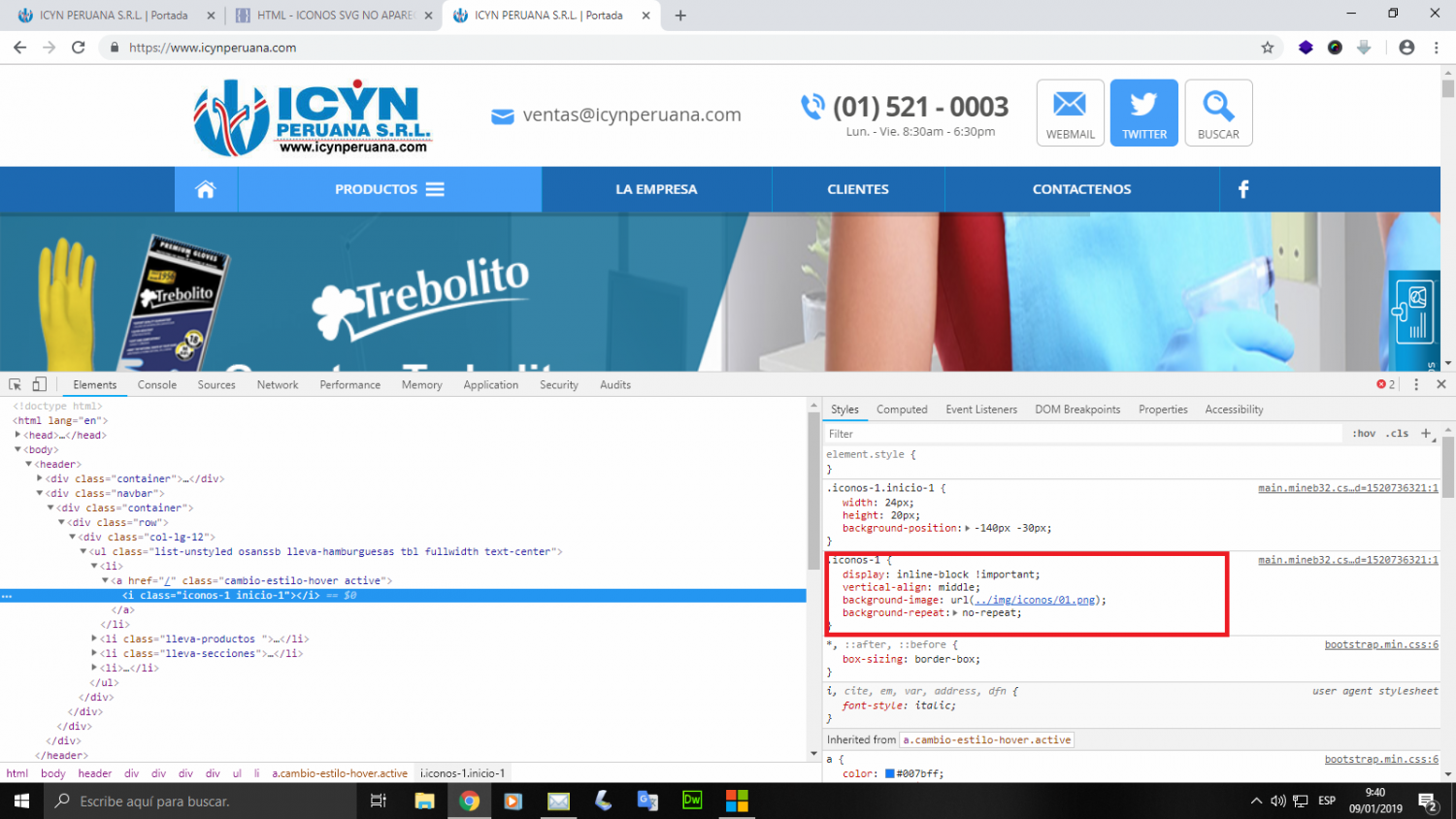This screenshot has width=1456, height=819.
Task: Click PRODUCTOS menu in site navbar
Action: [x=389, y=189]
